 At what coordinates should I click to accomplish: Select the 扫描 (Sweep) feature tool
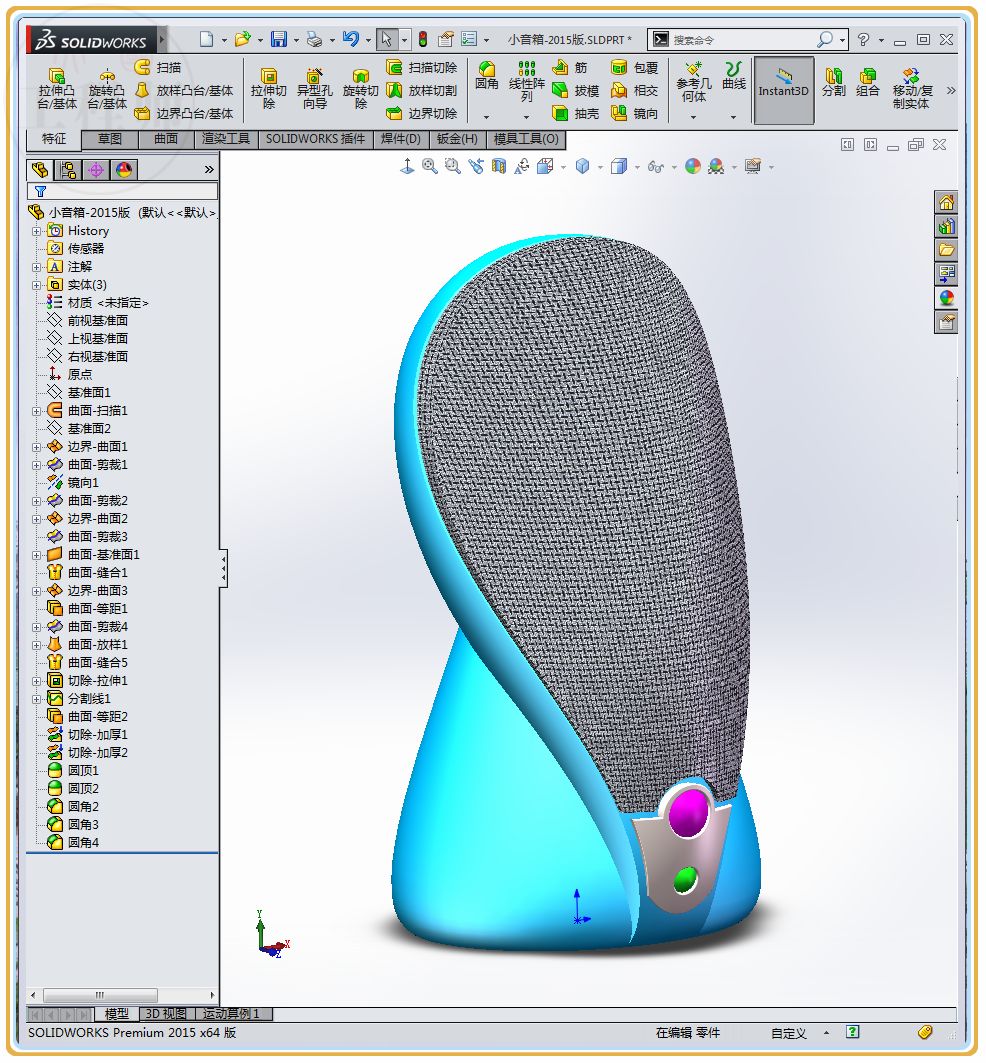152,67
